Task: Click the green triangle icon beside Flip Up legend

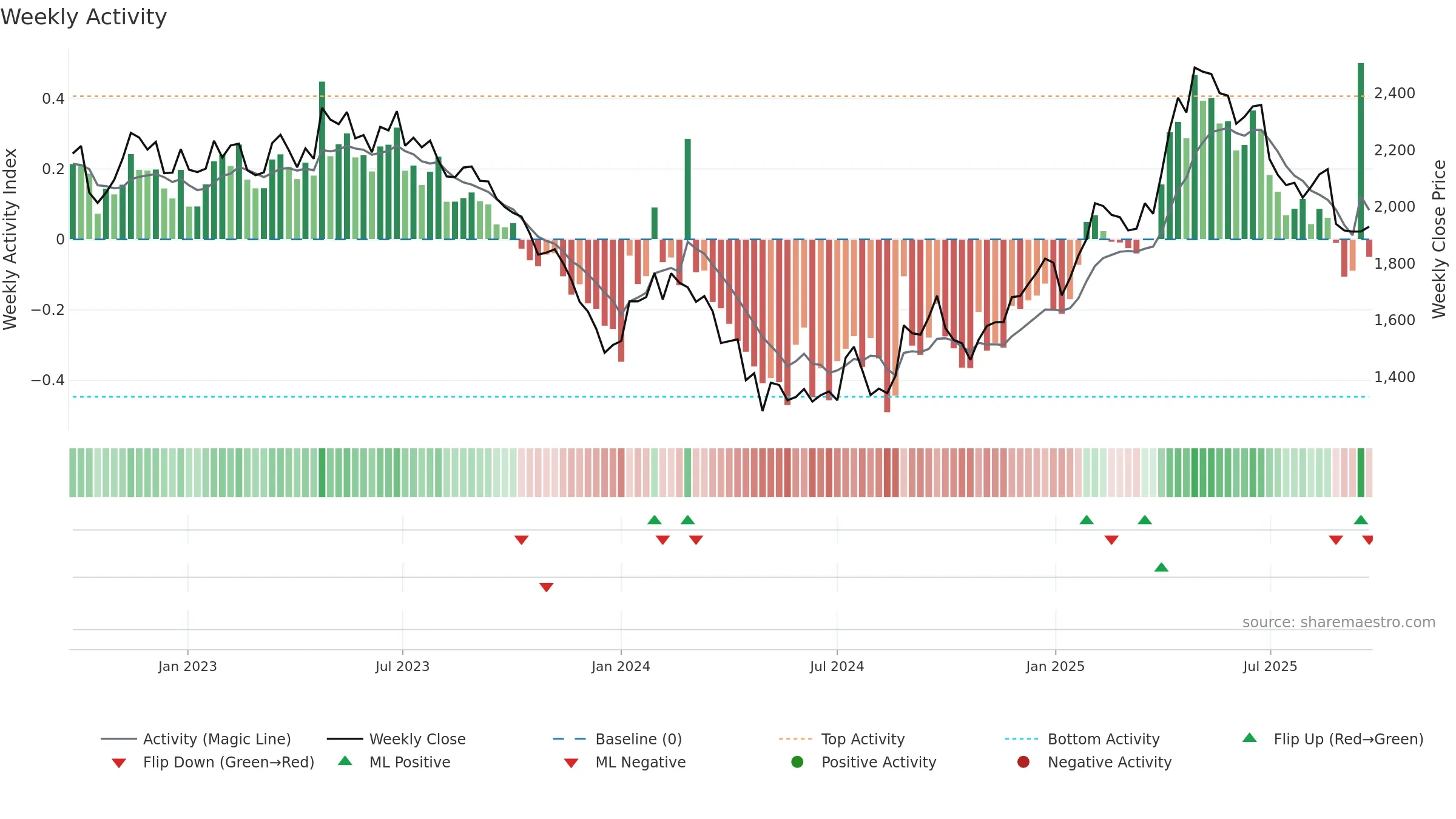Action: pyautogui.click(x=1250, y=738)
